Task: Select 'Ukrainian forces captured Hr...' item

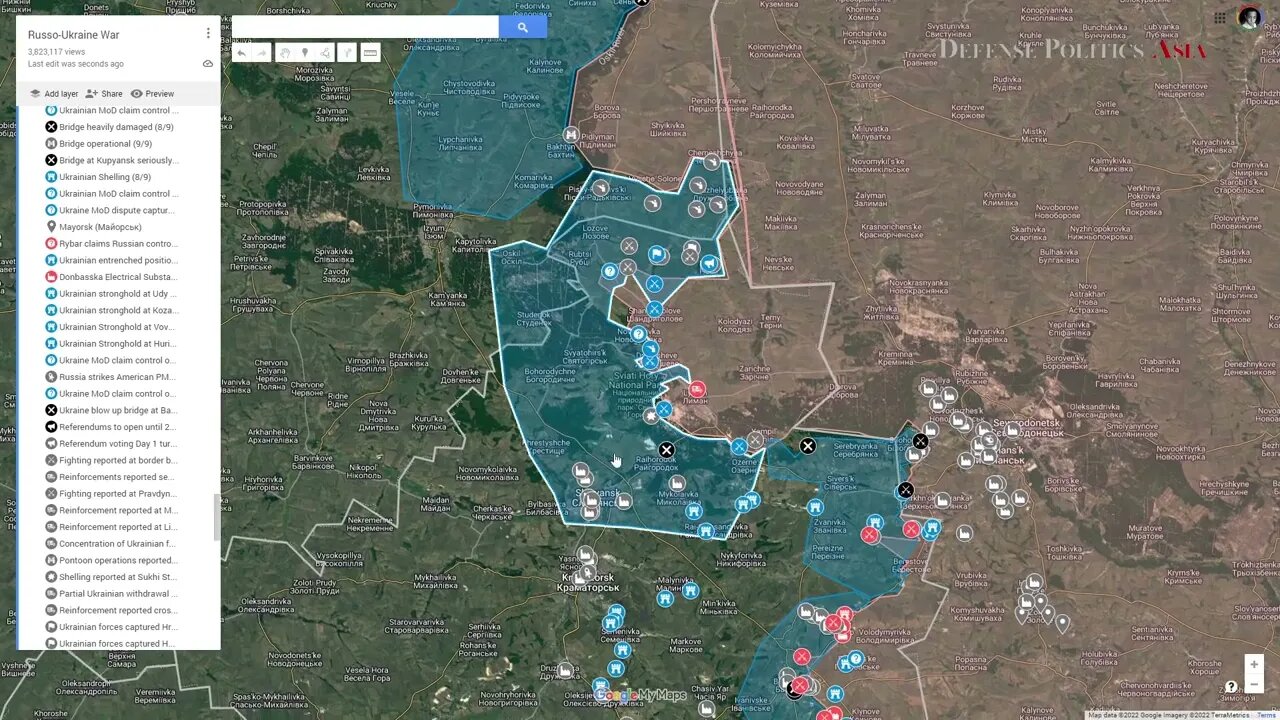Action: click(118, 627)
